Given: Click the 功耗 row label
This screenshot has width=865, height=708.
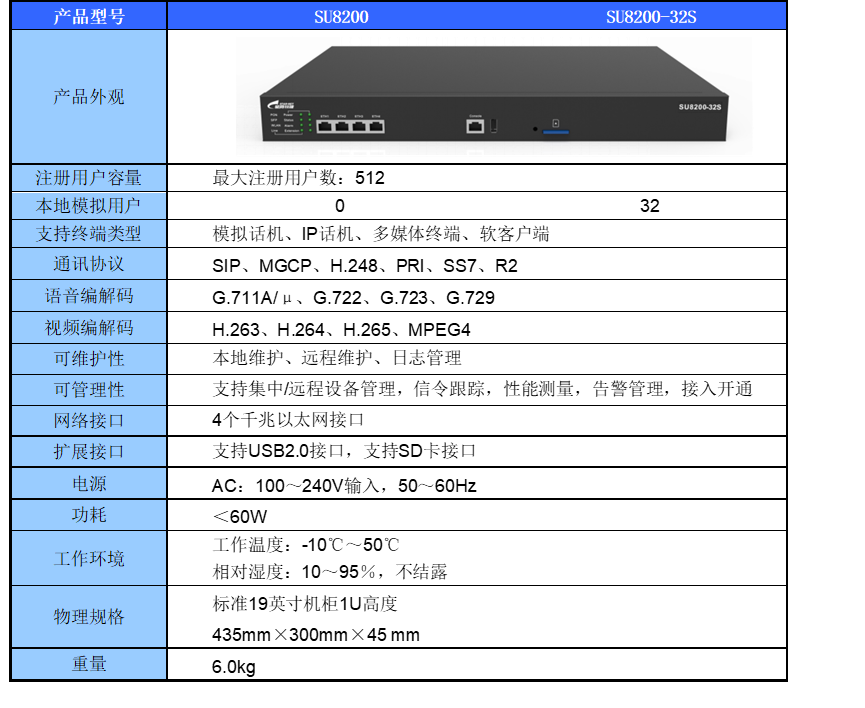Looking at the screenshot, I should (89, 515).
